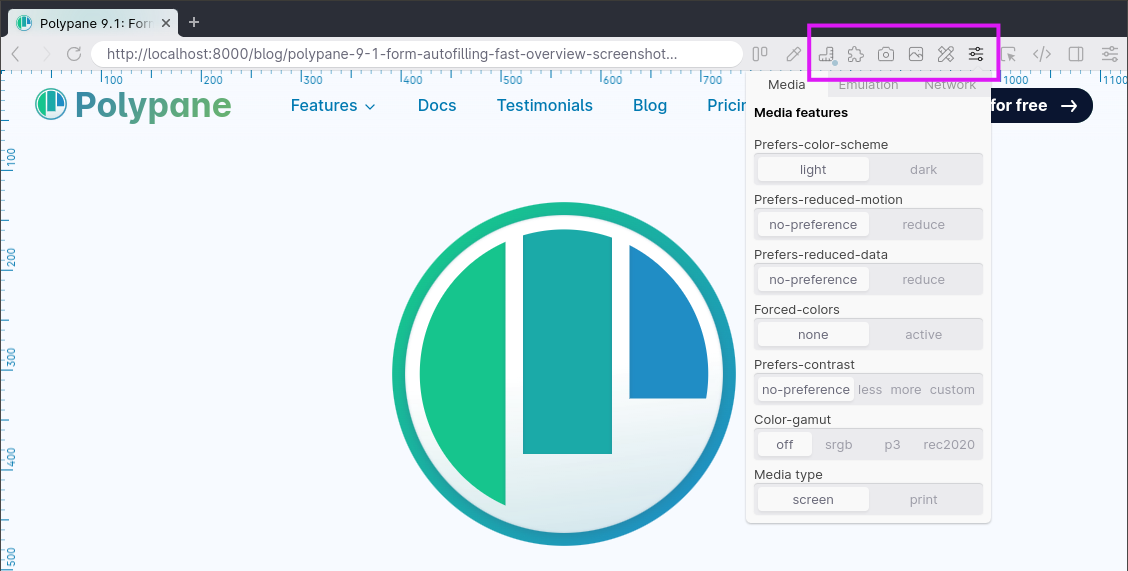Image resolution: width=1128 pixels, height=571 pixels.
Task: Click the emulation sliders icon above the popup
Action: (x=975, y=54)
